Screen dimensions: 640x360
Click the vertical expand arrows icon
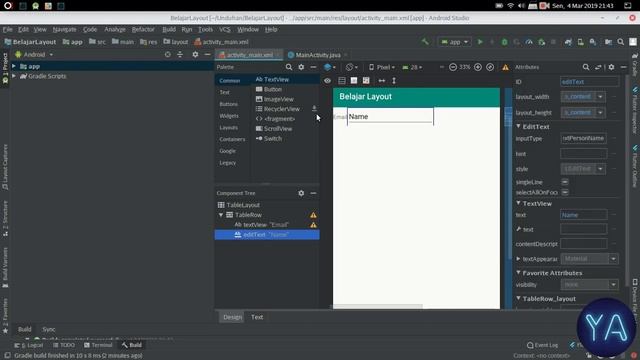click(394, 81)
